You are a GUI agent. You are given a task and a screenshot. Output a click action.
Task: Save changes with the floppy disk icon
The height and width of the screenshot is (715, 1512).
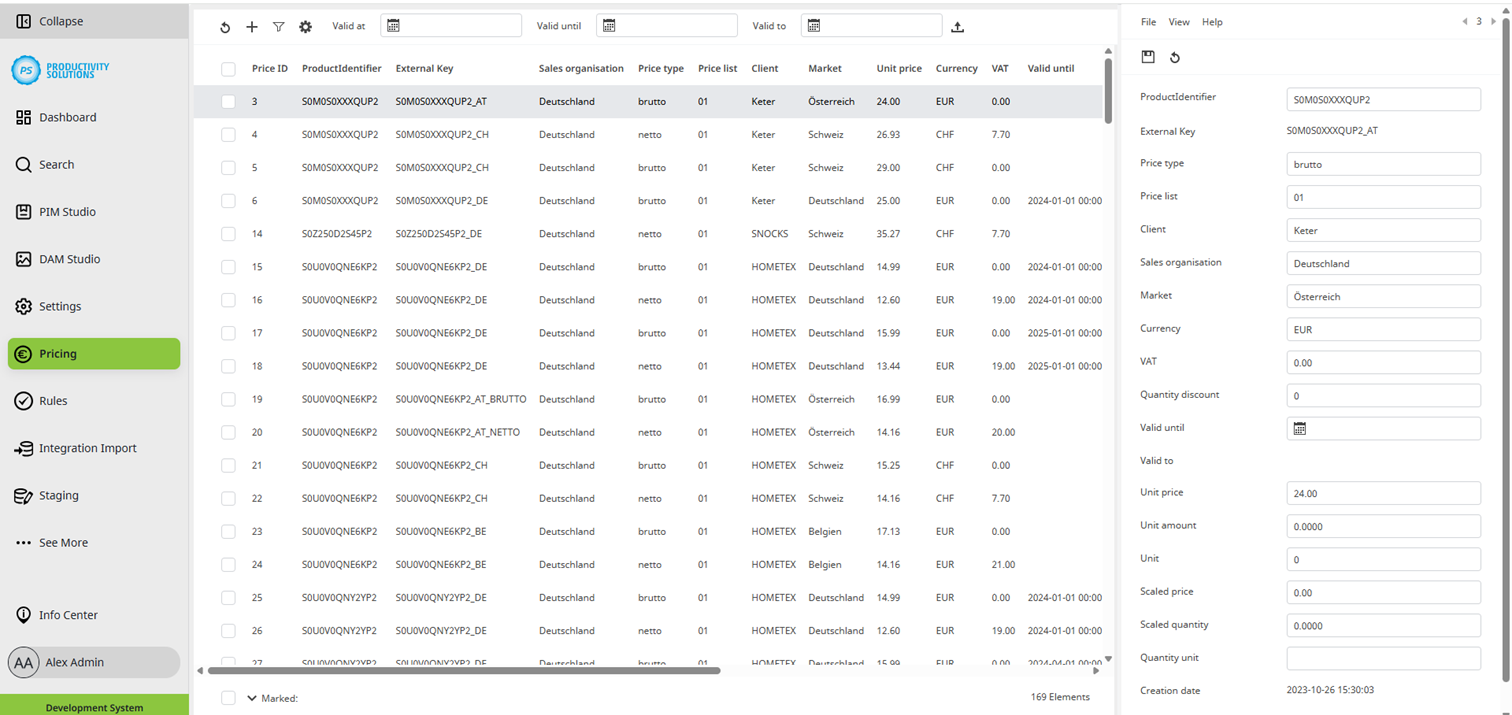click(1148, 57)
